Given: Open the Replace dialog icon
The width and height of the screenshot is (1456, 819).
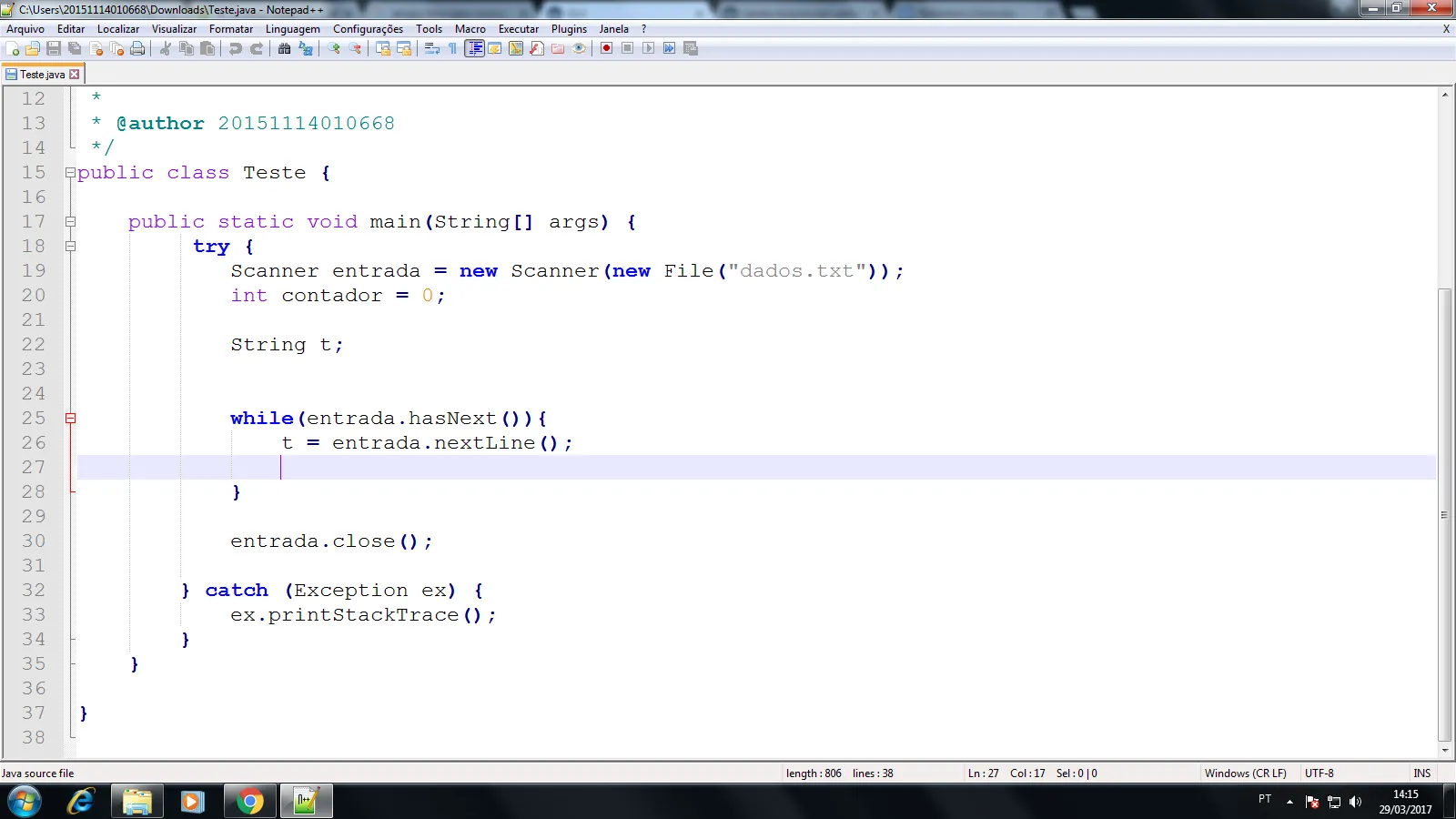Looking at the screenshot, I should (x=306, y=48).
